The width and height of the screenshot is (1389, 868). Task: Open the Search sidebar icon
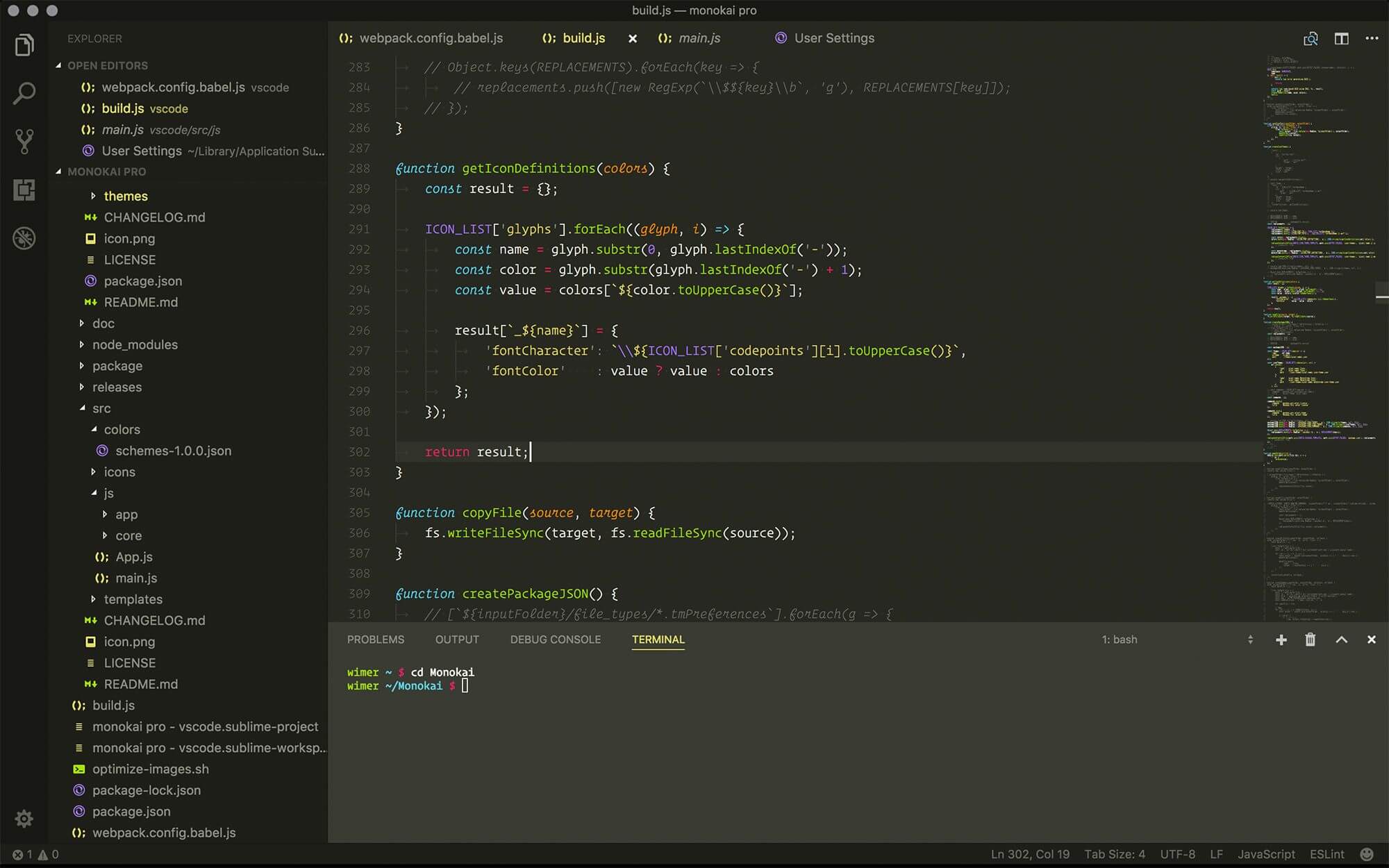point(24,92)
